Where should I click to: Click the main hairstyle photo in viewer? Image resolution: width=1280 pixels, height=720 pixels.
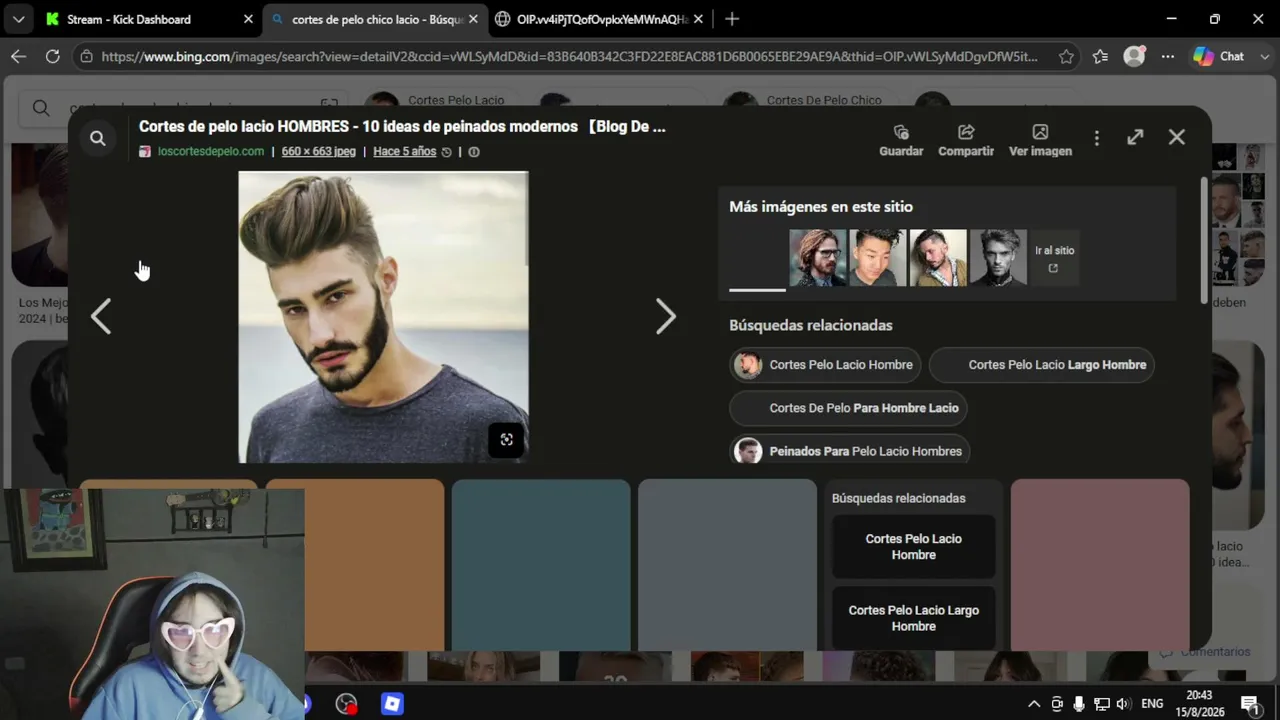point(383,317)
